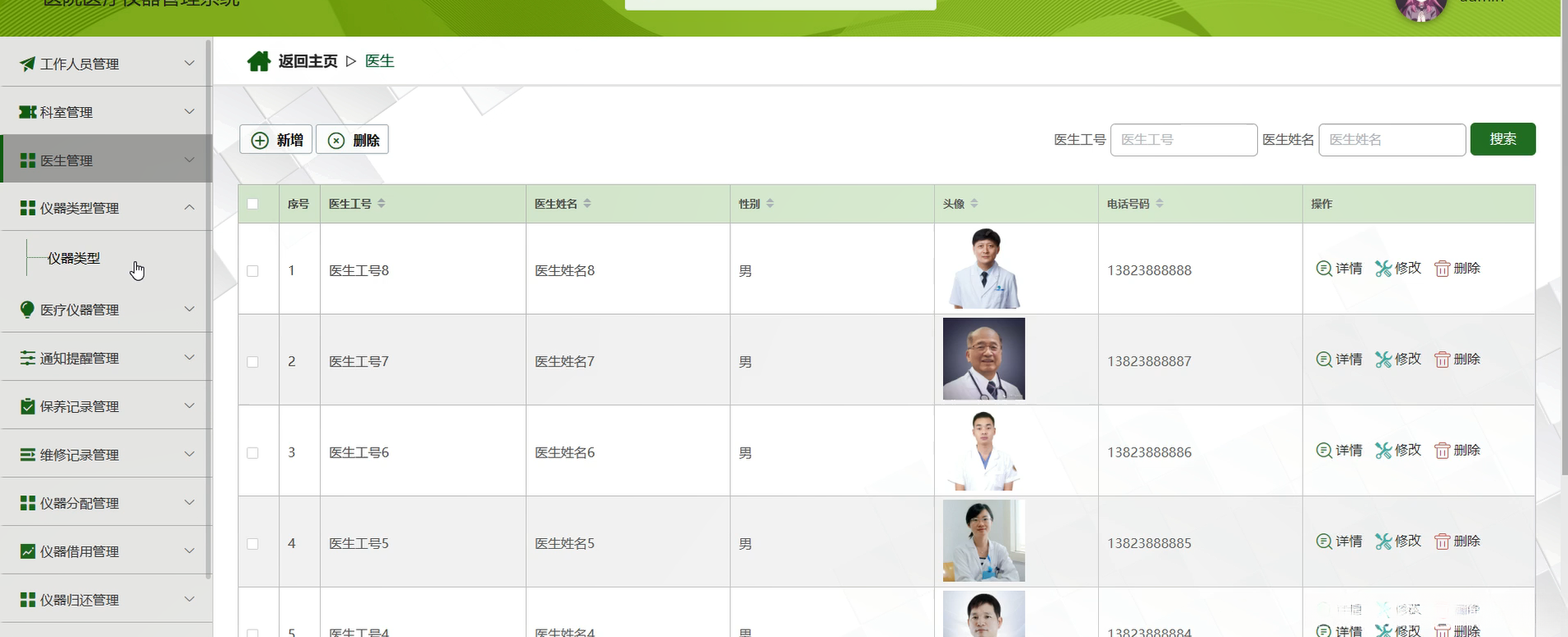Click the home icon beside 返回主页
The image size is (1568, 637).
point(259,61)
